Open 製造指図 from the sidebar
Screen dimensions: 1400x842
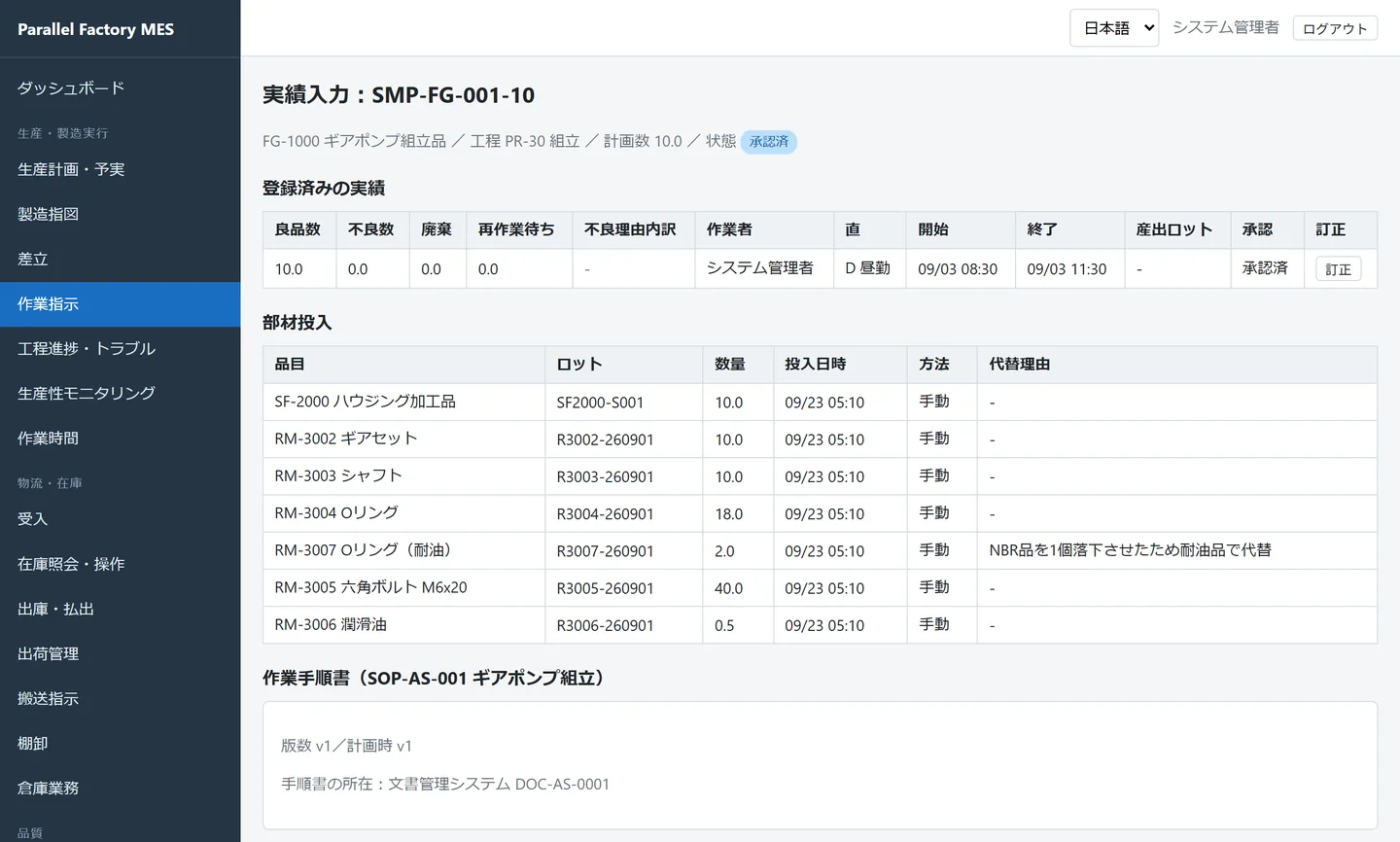point(121,214)
